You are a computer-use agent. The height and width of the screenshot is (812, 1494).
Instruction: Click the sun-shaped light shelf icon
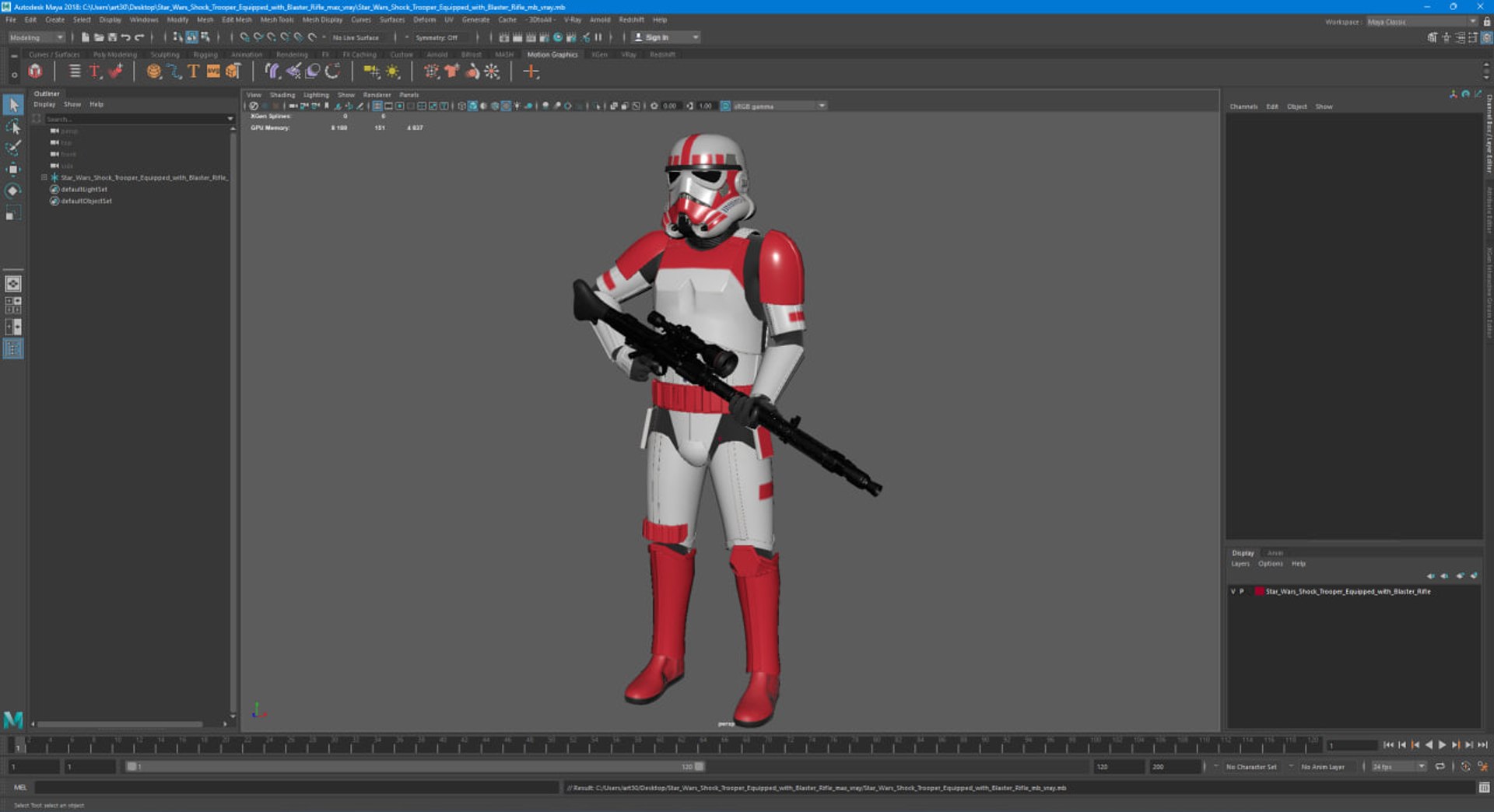(x=393, y=72)
